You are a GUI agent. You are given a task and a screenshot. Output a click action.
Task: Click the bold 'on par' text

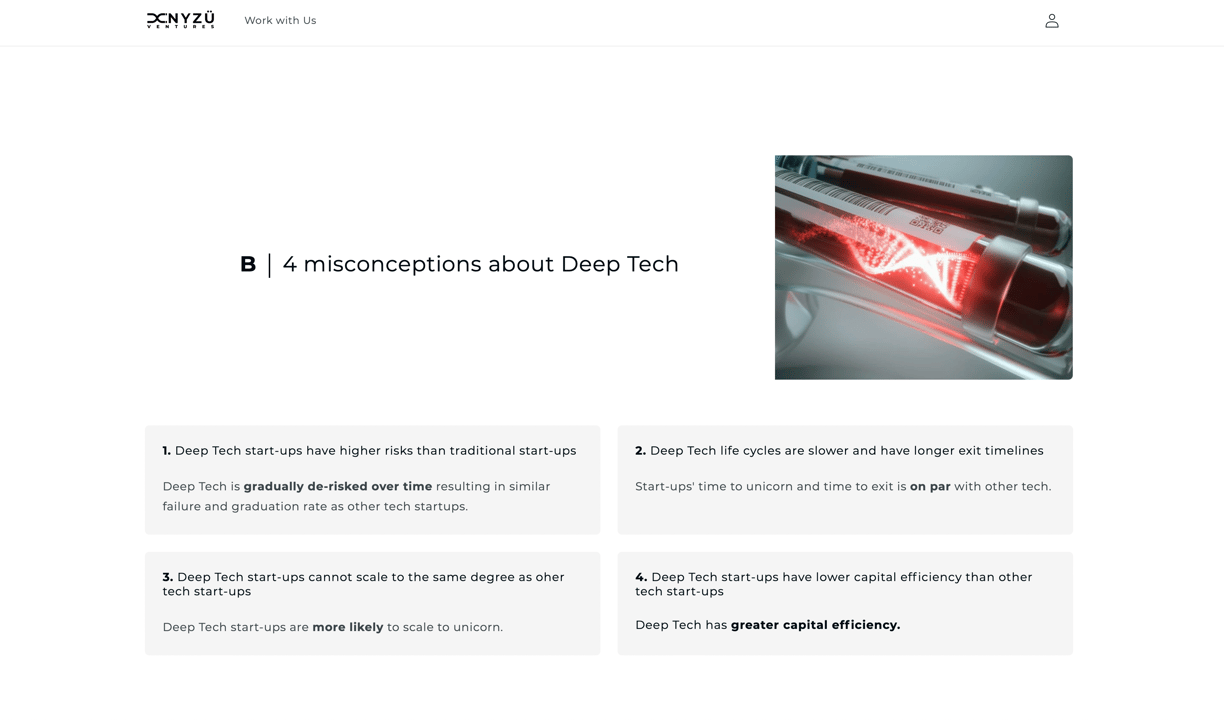930,487
